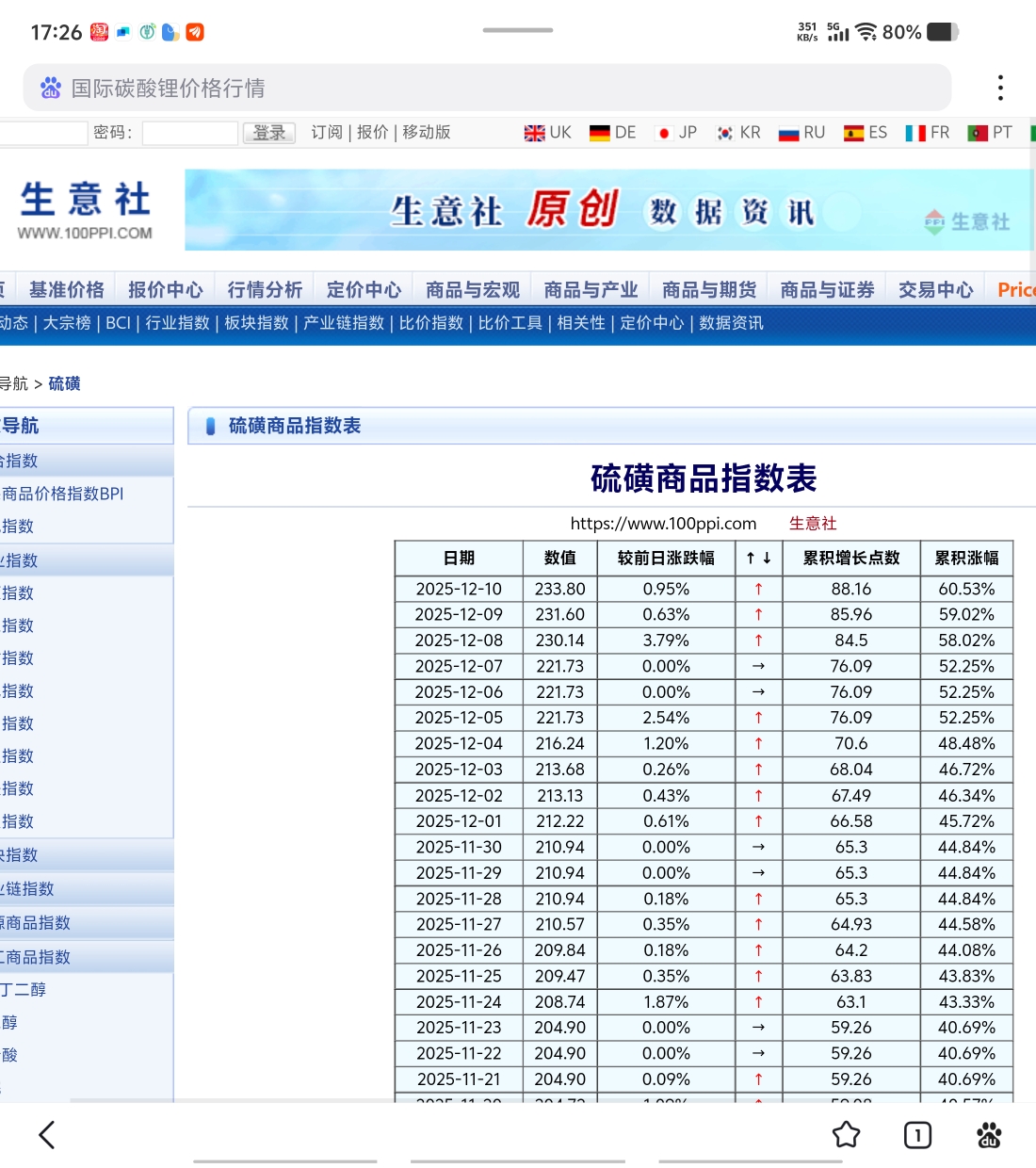Bookmark page with star icon
1036x1168 pixels.
(846, 1135)
